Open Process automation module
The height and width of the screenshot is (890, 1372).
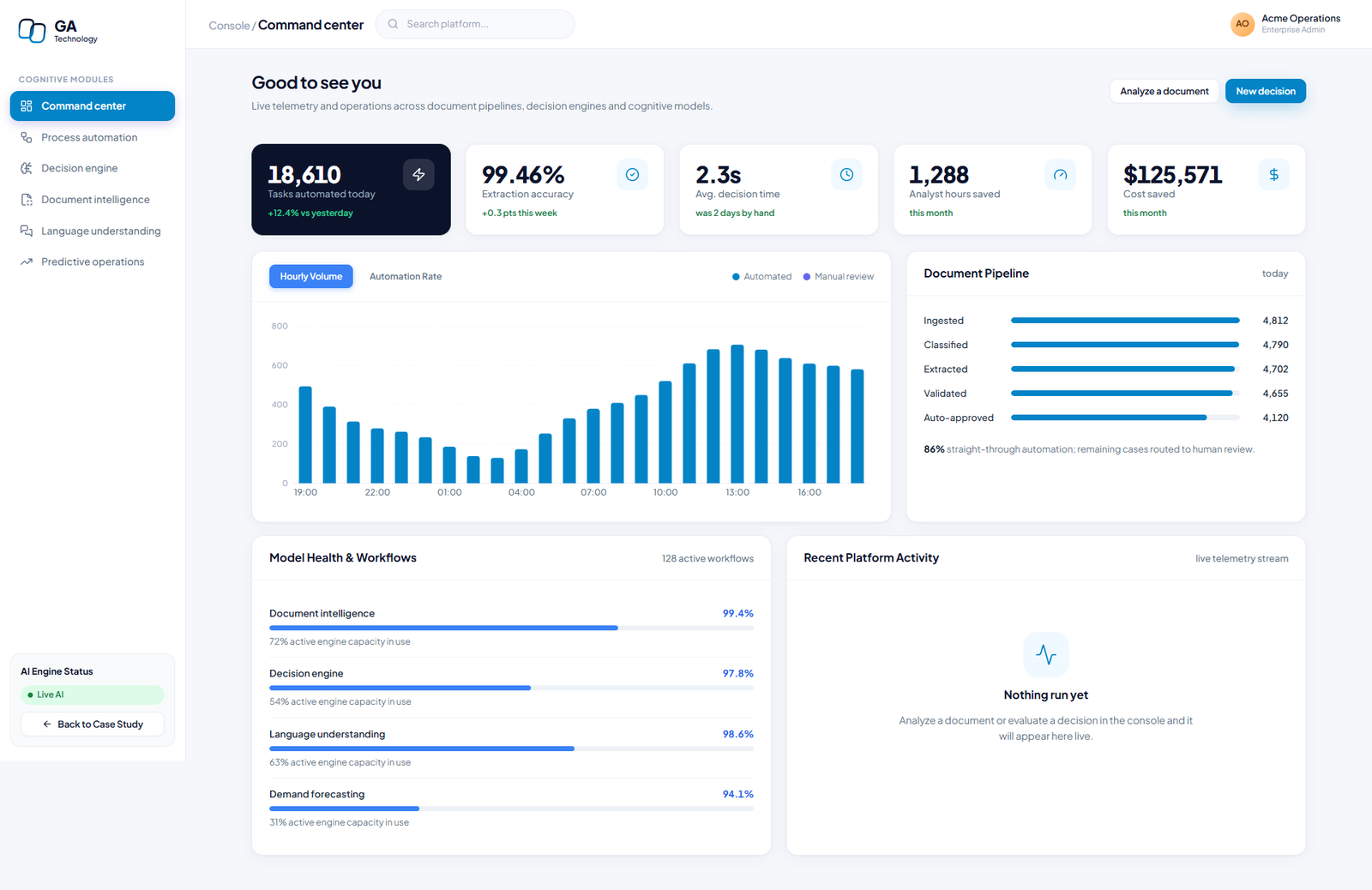pyautogui.click(x=93, y=137)
